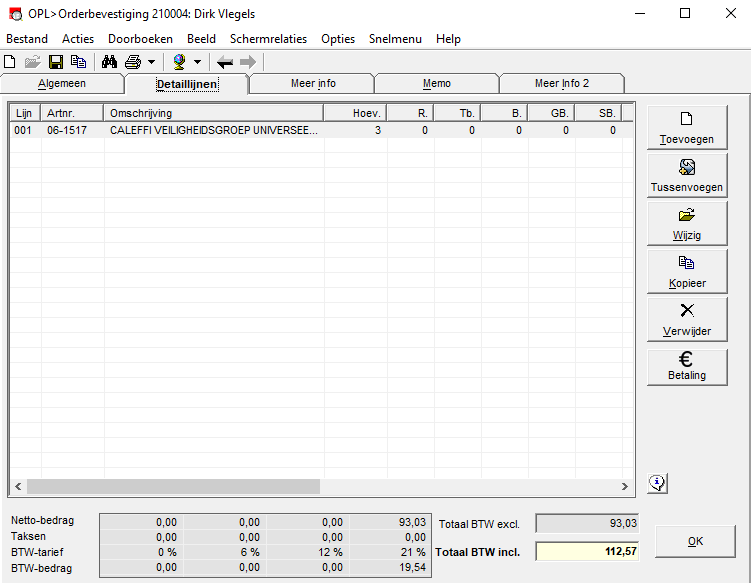
Task: Open the Snelmenu menu
Action: tap(395, 39)
